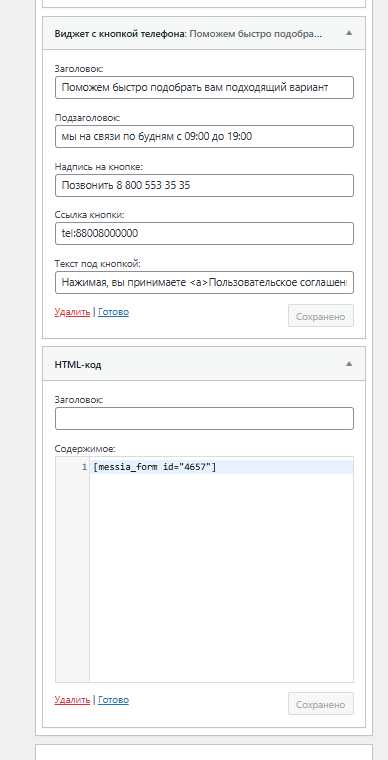388x760 pixels.
Task: Click Сохранено button in phone button widget
Action: coord(321,316)
